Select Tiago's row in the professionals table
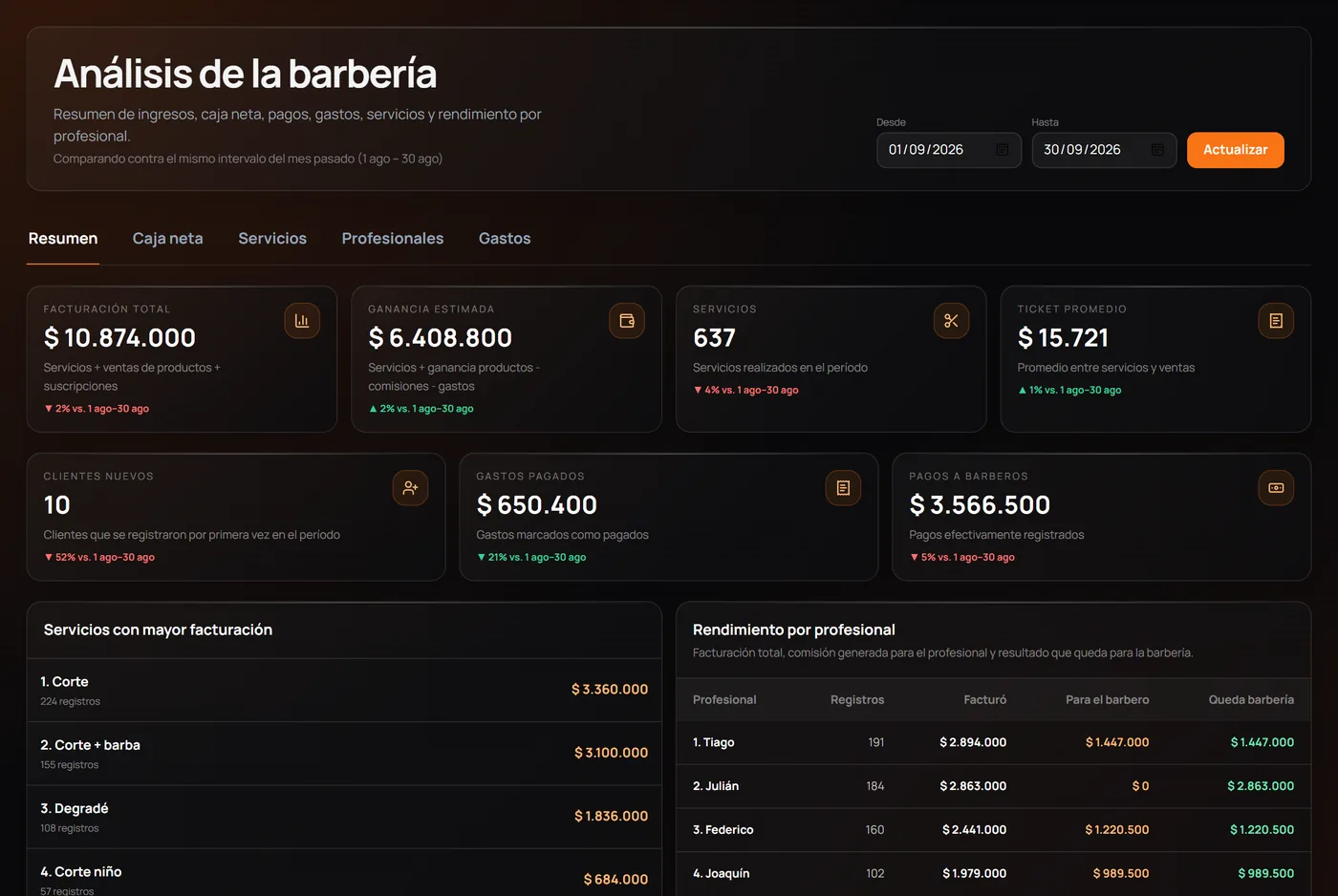 pos(993,742)
